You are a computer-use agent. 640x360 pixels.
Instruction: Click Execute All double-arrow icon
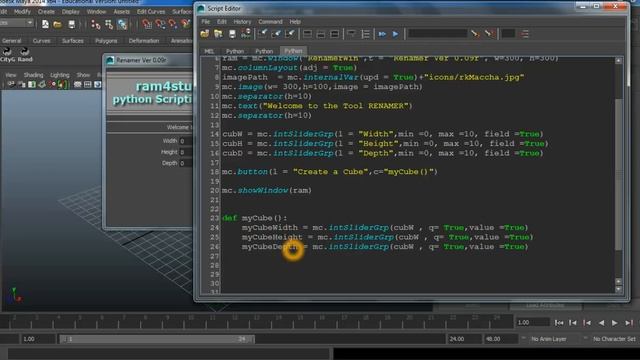(x=382, y=34)
